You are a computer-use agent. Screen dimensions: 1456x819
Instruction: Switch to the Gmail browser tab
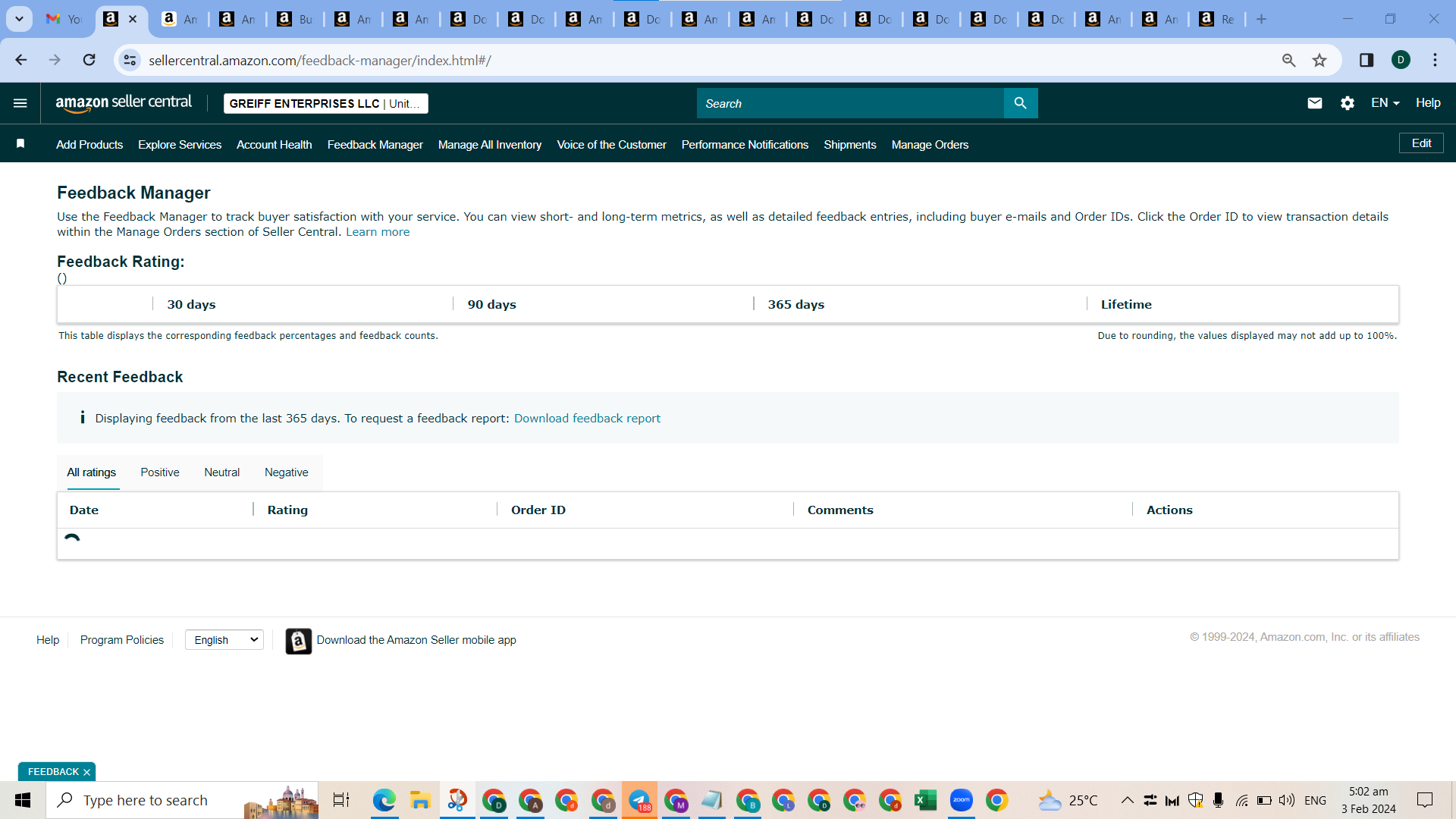64,19
